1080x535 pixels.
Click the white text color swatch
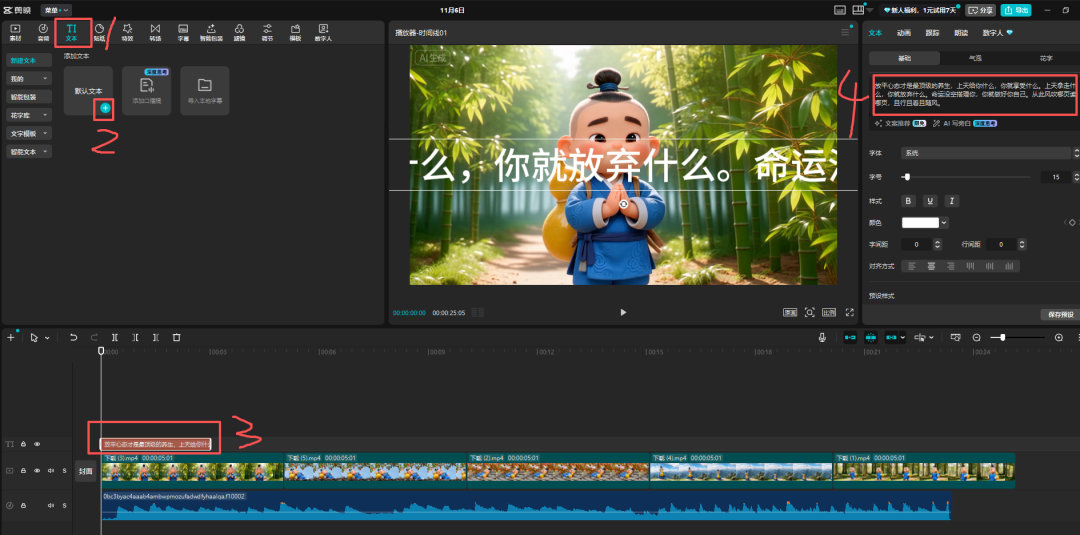click(920, 222)
